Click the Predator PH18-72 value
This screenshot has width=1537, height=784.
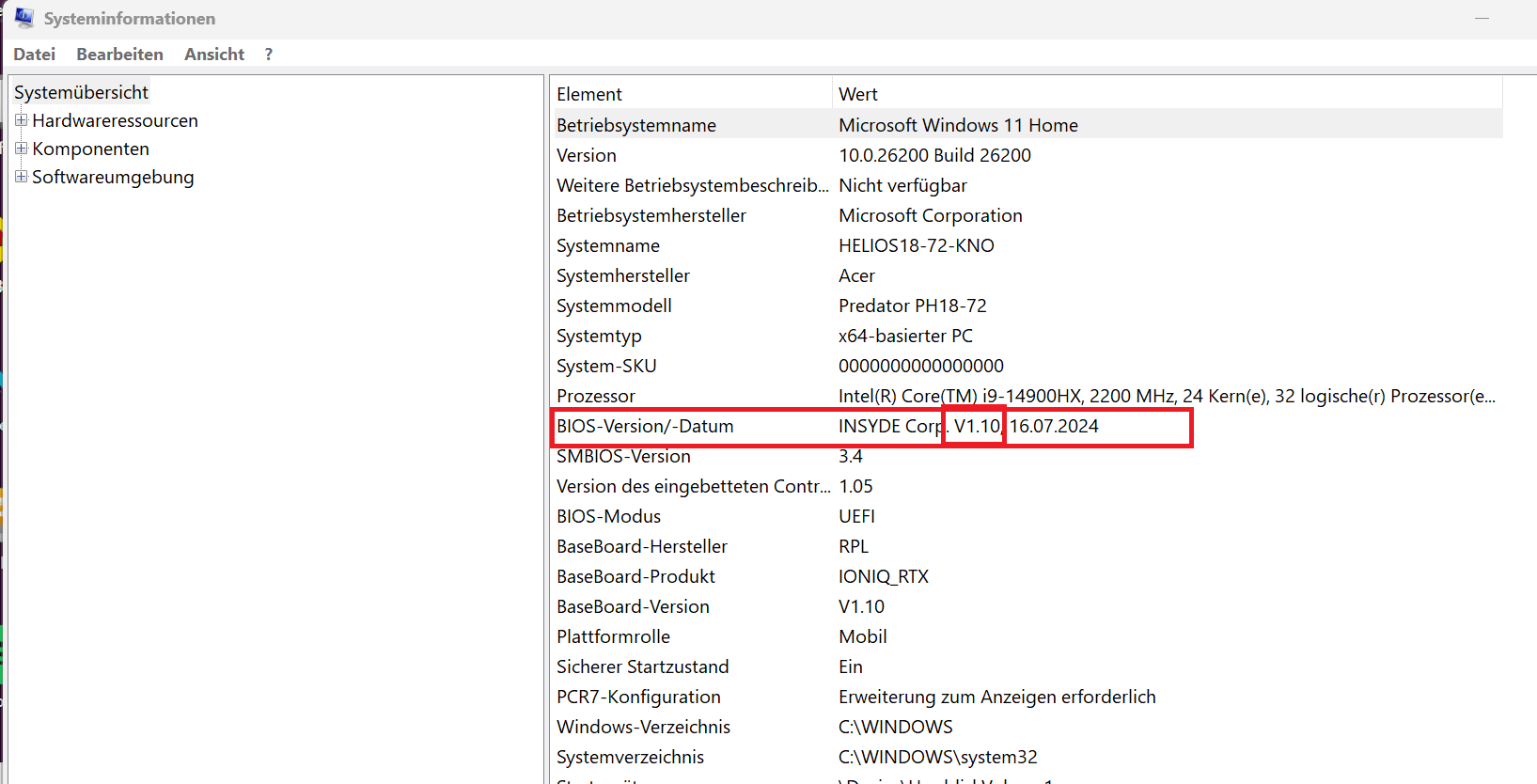click(x=913, y=306)
